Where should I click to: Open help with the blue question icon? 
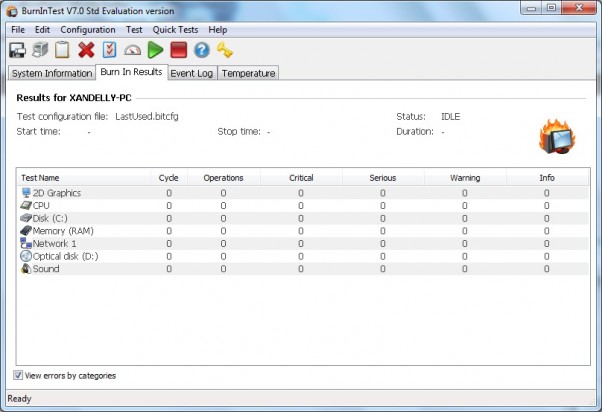(201, 50)
